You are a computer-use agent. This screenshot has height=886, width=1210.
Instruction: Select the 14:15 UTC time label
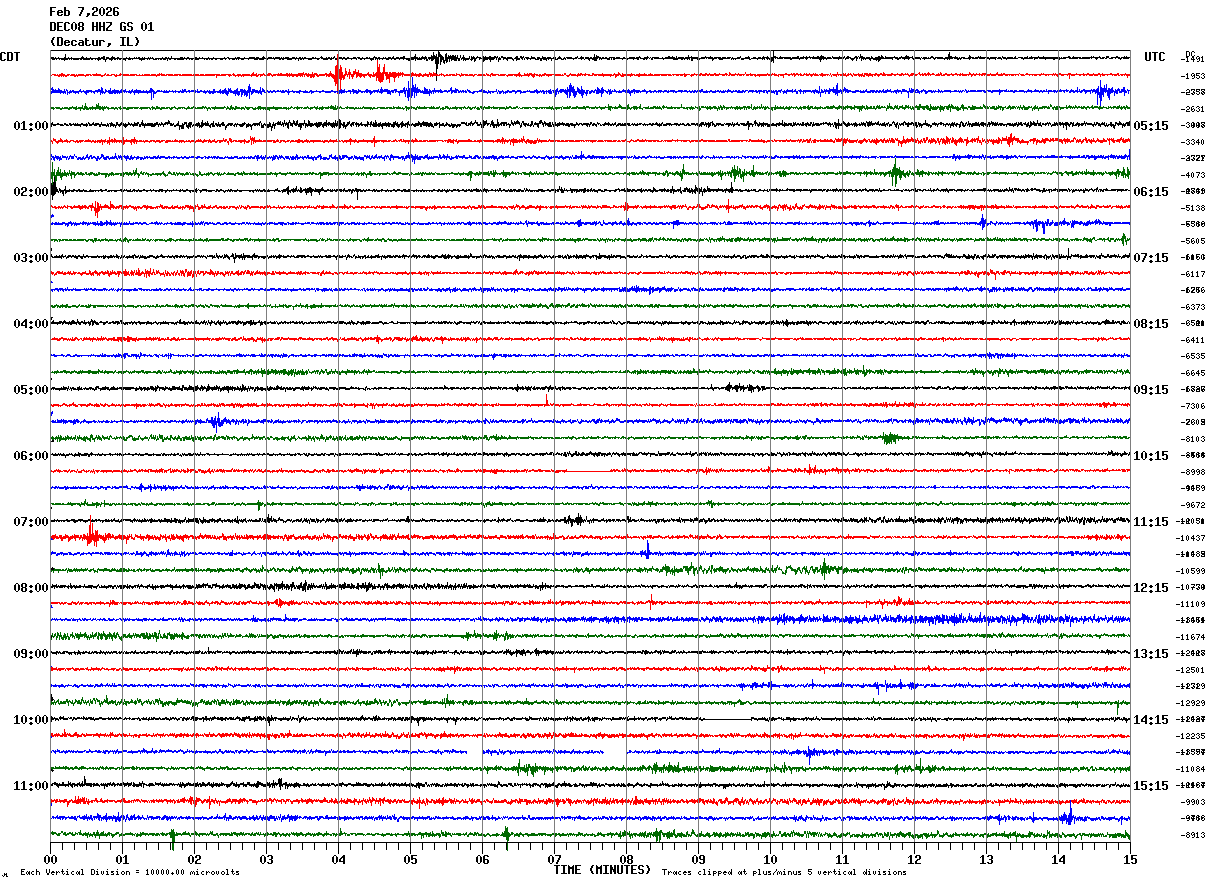(x=1151, y=720)
